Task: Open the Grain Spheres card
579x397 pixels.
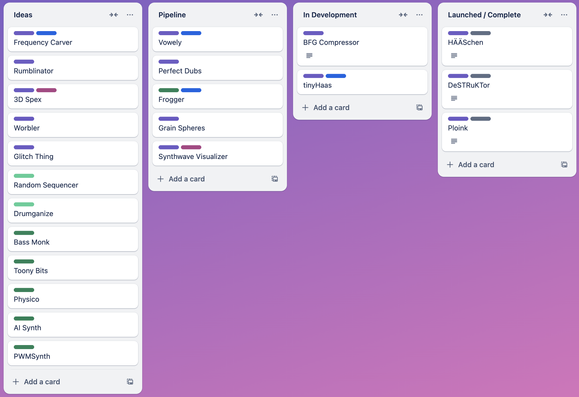Action: pyautogui.click(x=217, y=124)
